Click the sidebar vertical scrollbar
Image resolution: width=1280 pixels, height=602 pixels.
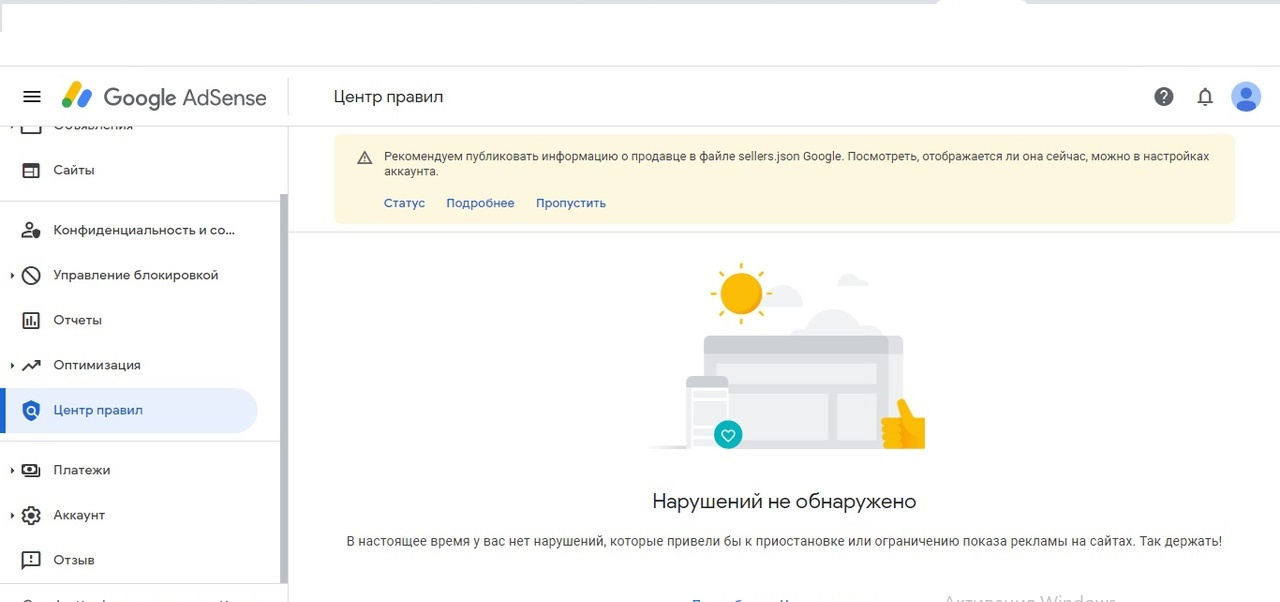click(284, 390)
